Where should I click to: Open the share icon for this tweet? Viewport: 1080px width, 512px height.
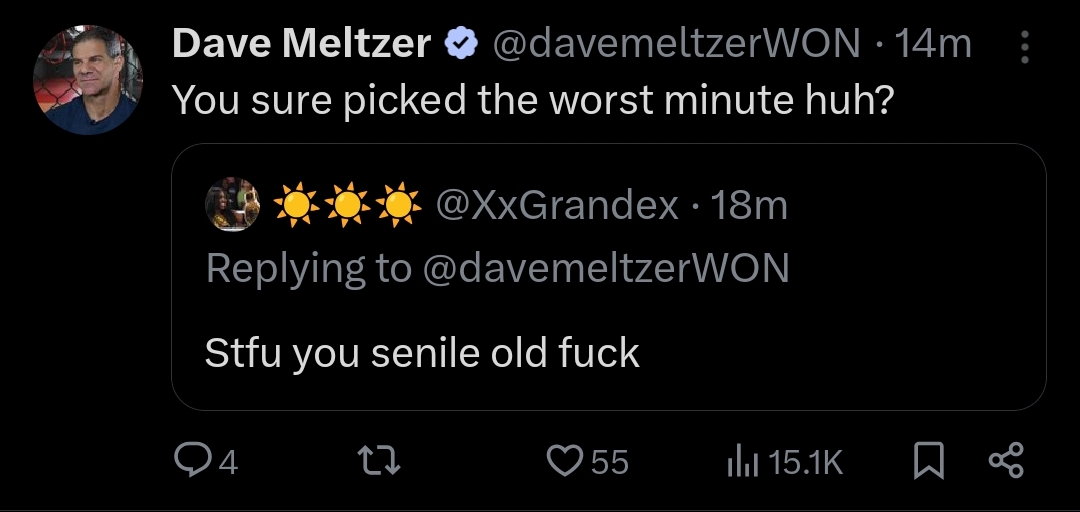coord(1006,461)
